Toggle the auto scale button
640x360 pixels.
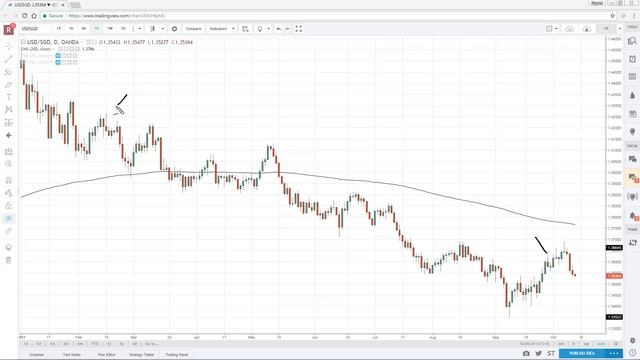tap(600, 344)
